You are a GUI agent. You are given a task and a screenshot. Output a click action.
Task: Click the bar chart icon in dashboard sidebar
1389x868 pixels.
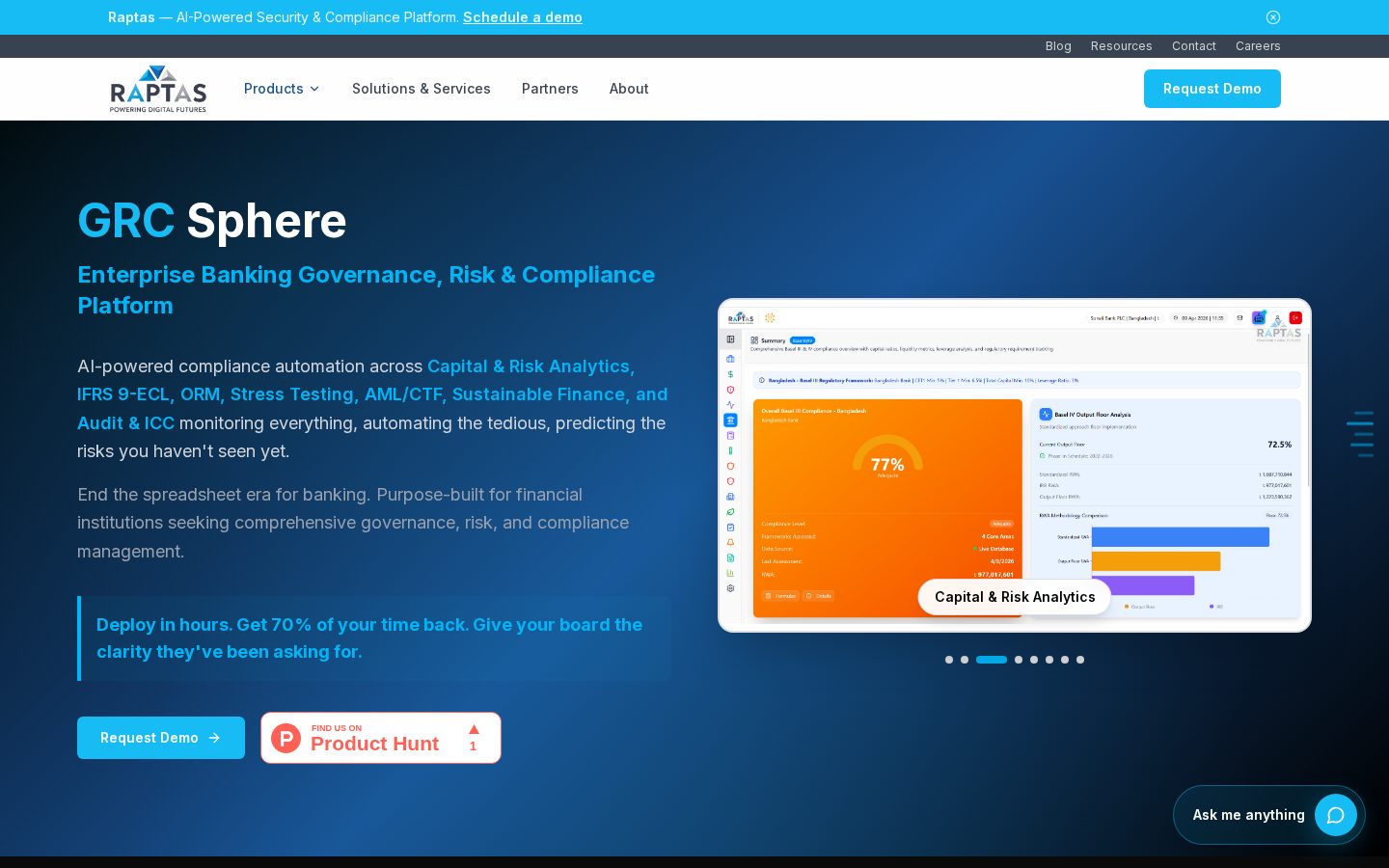pos(730,573)
